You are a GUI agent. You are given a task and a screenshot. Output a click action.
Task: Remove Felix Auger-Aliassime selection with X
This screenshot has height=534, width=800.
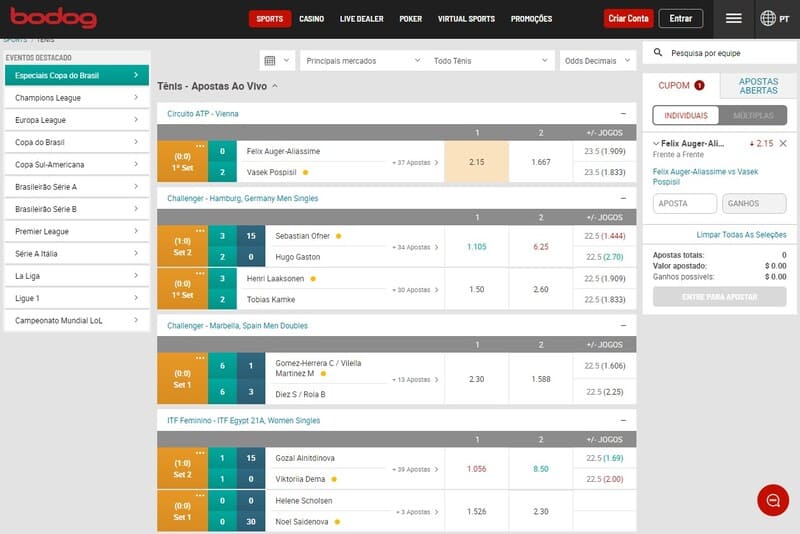point(783,144)
